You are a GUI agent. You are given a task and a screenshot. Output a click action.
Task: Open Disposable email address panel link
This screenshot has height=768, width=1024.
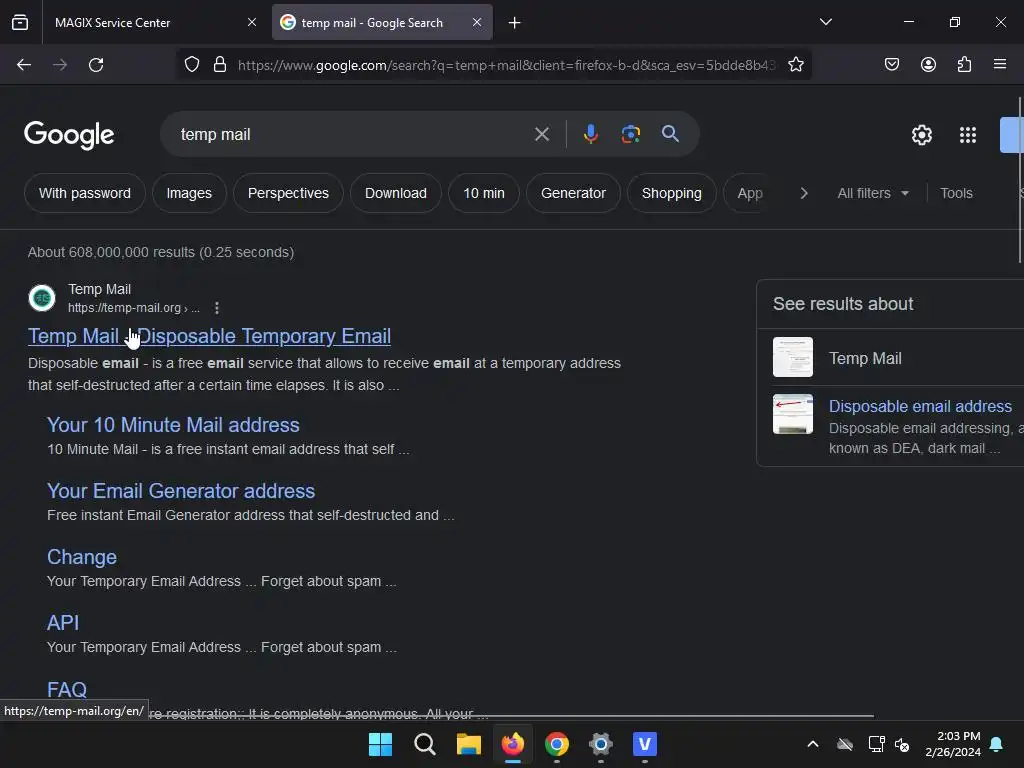pos(920,406)
